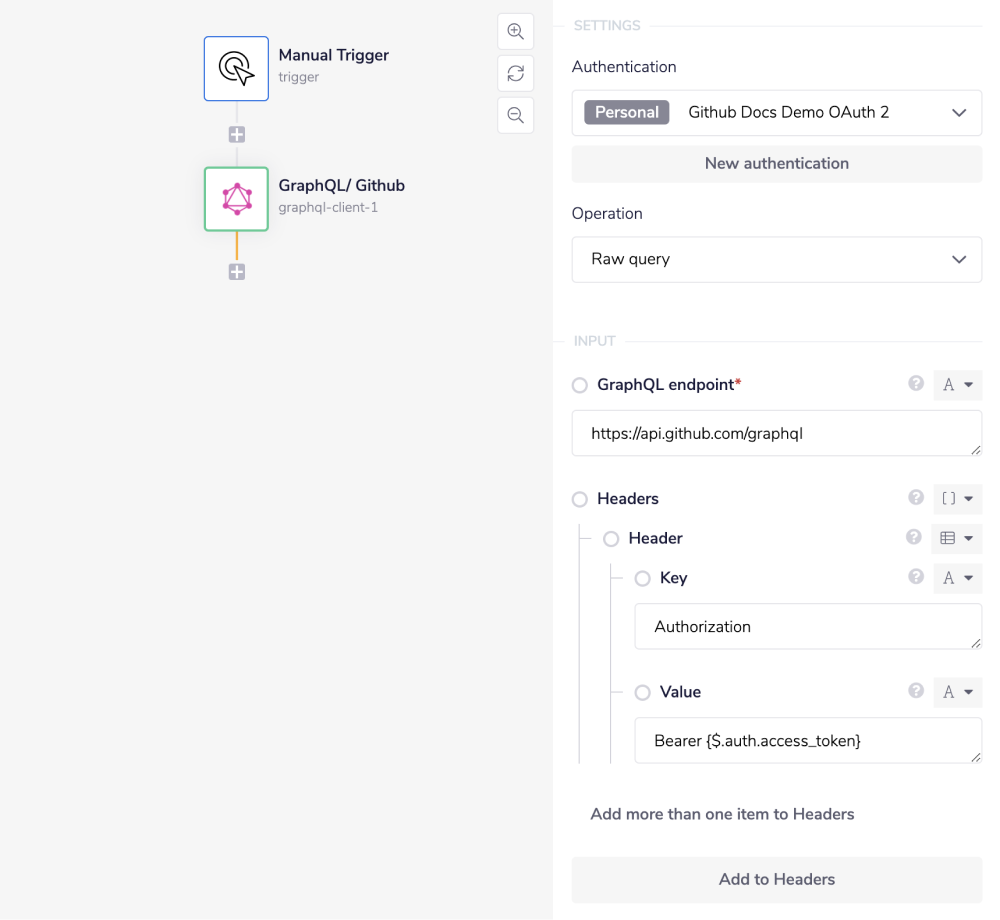Screen dimensions: 1000x920
Task: Add a step below the GraphQL node
Action: (x=236, y=271)
